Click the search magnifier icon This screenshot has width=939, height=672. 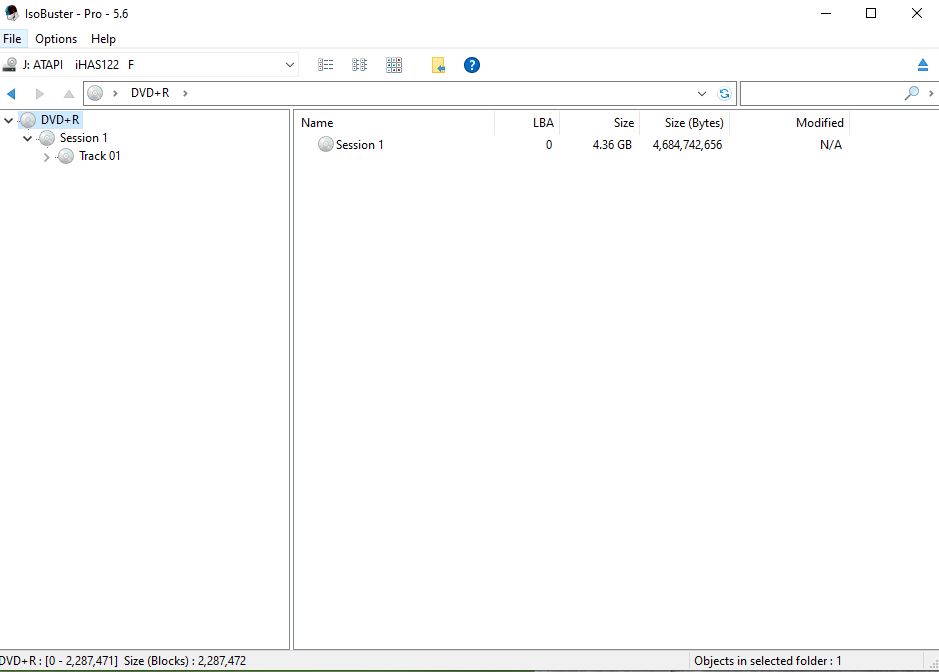[911, 93]
